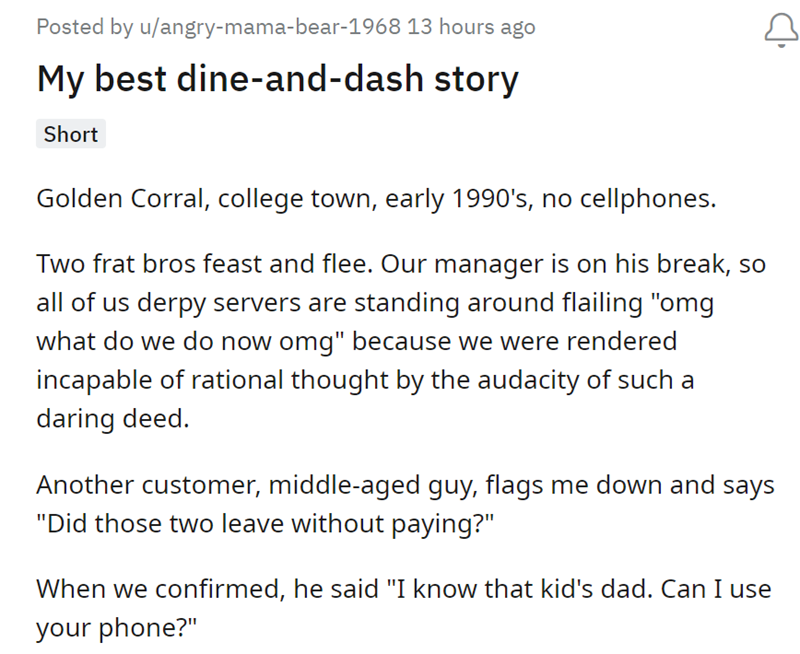This screenshot has height=654, width=800.
Task: Click the phrase "no cellphones"
Action: 632,198
